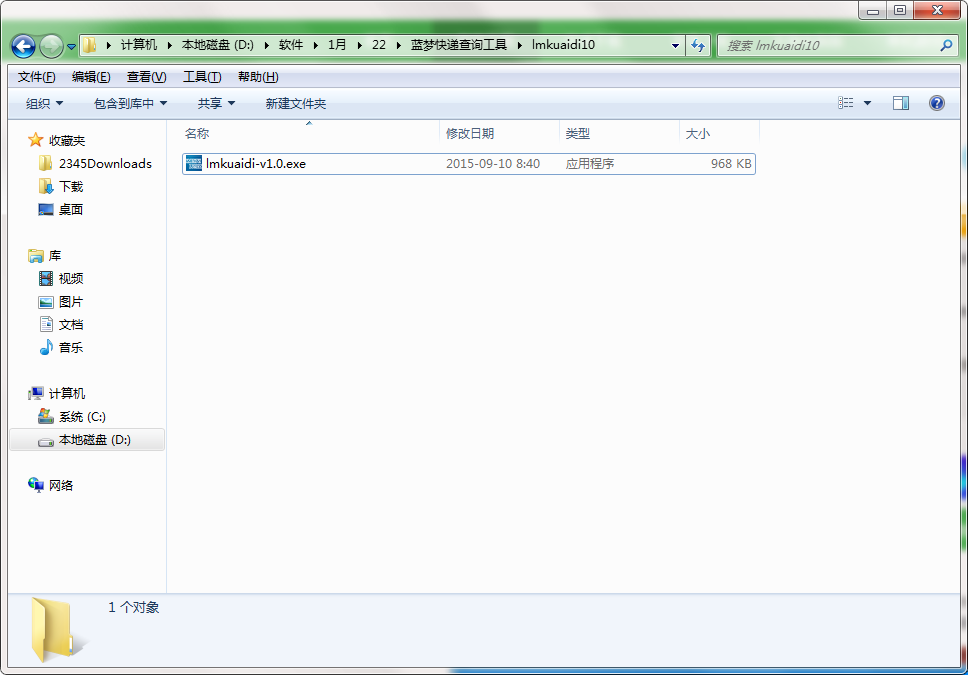Click the search lmkuaidi10 input field

(x=828, y=46)
